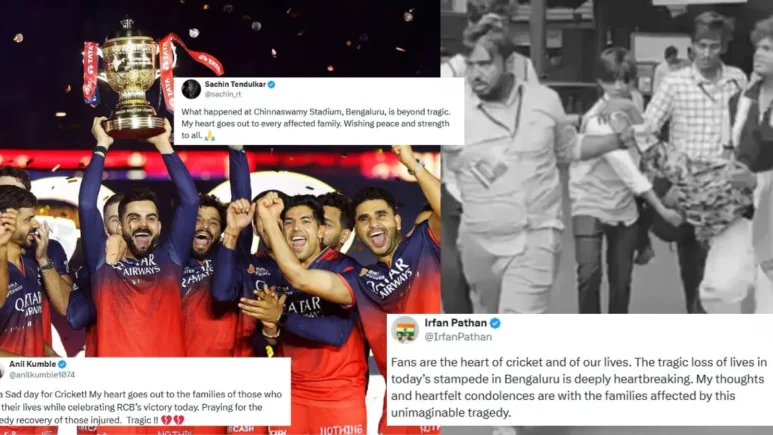Click Irfan Pathan's tweet text about fans
Screen dimensions: 773x435
579,387
